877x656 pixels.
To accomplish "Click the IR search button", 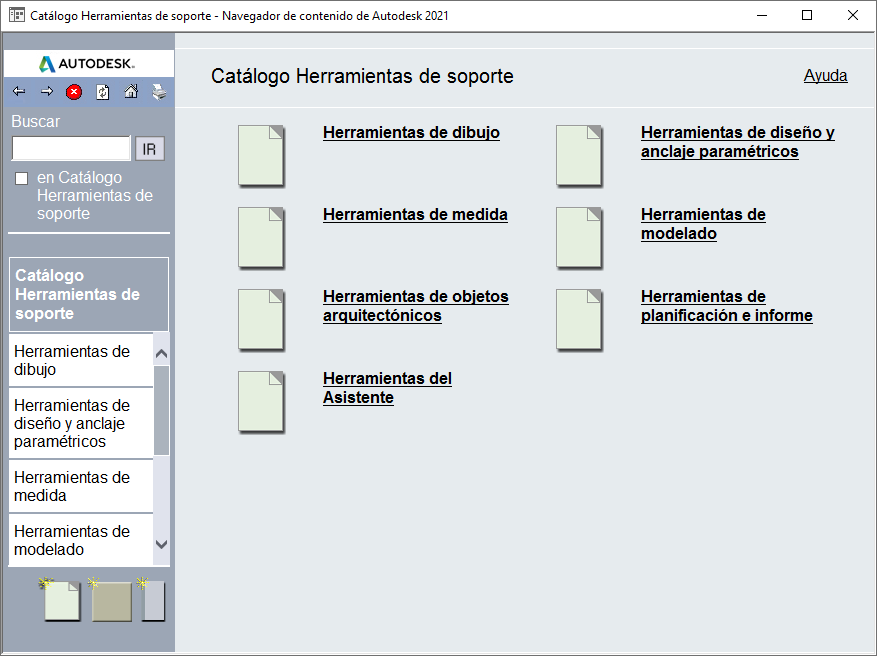I will (149, 149).
